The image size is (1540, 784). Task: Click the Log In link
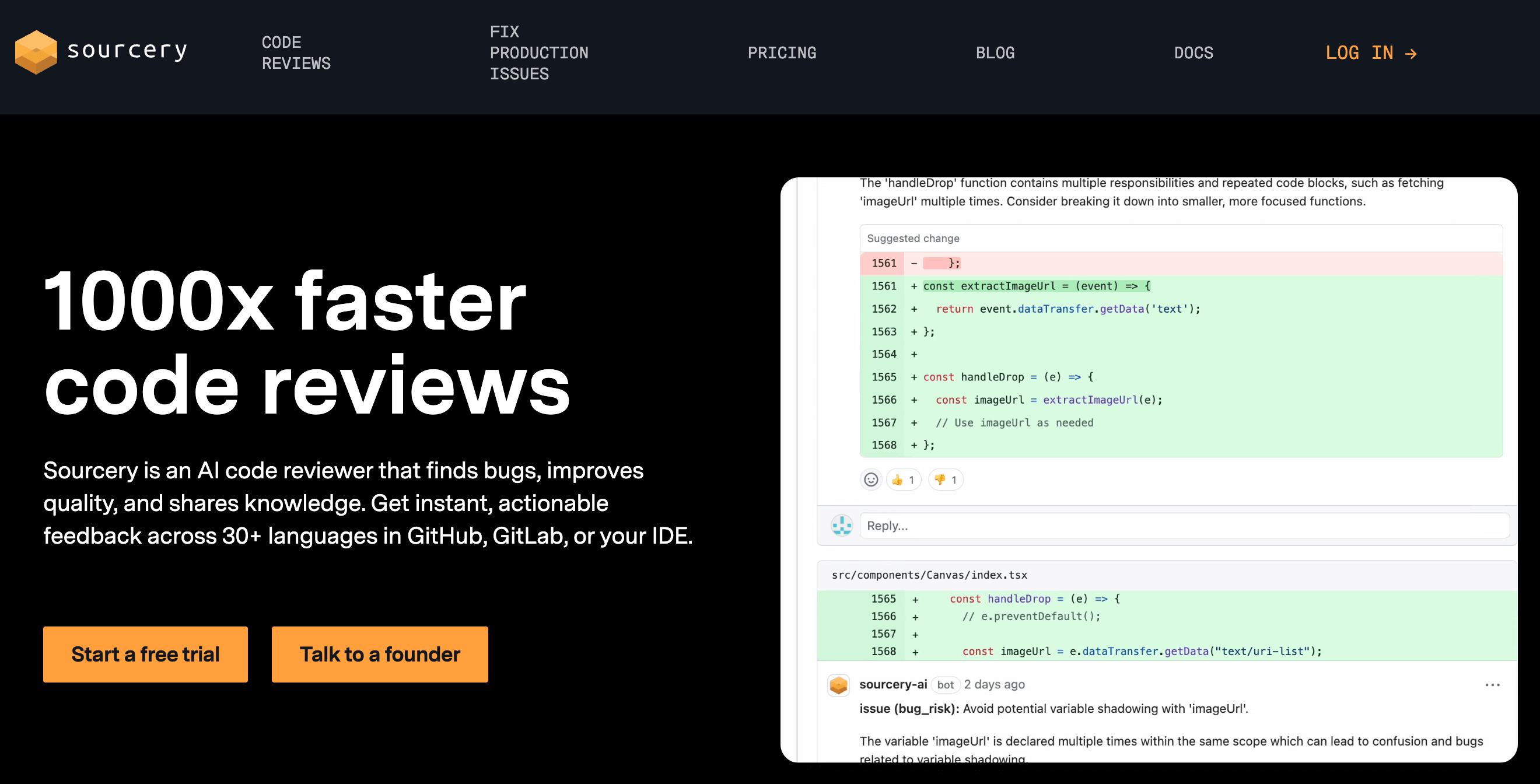1371,52
